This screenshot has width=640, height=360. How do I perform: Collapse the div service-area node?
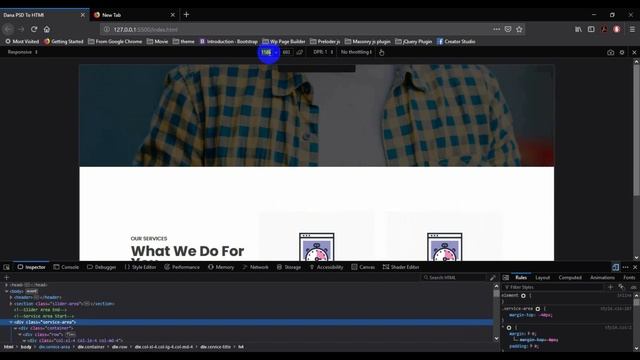[x=11, y=322]
